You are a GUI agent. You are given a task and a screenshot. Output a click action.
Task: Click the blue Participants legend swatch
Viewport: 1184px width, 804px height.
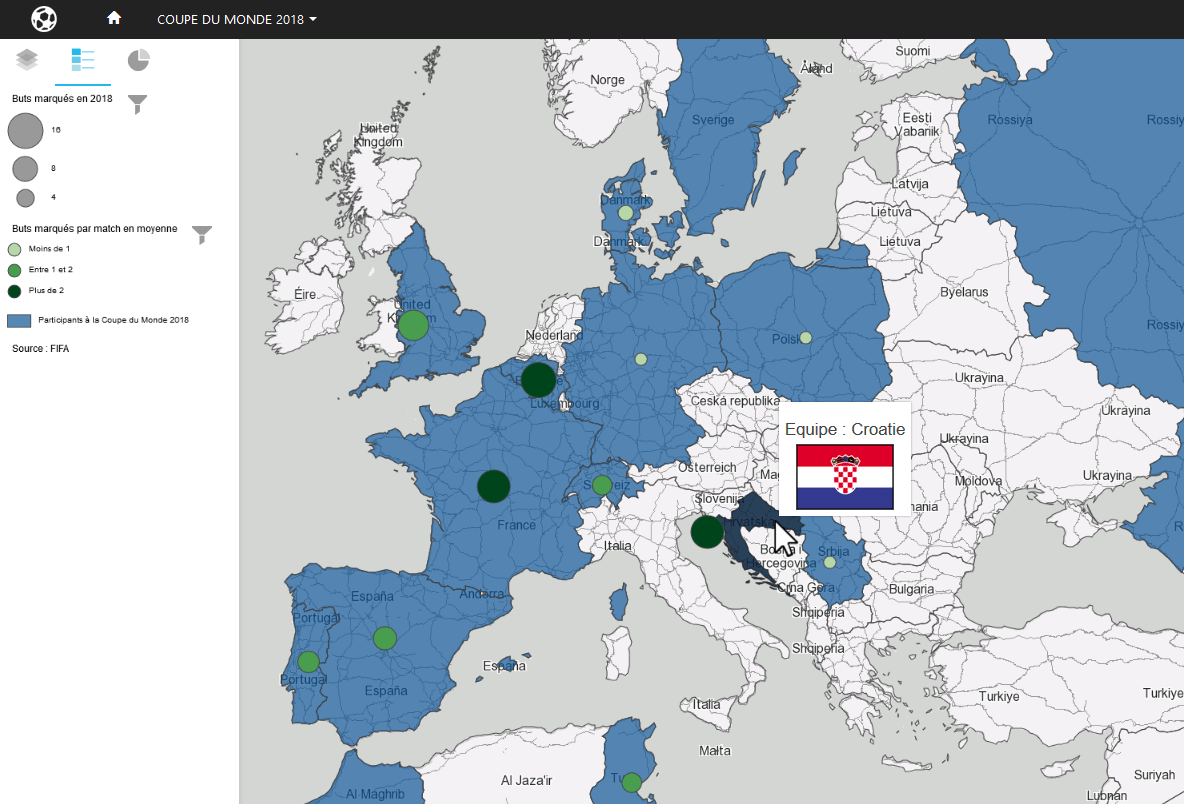pos(20,321)
